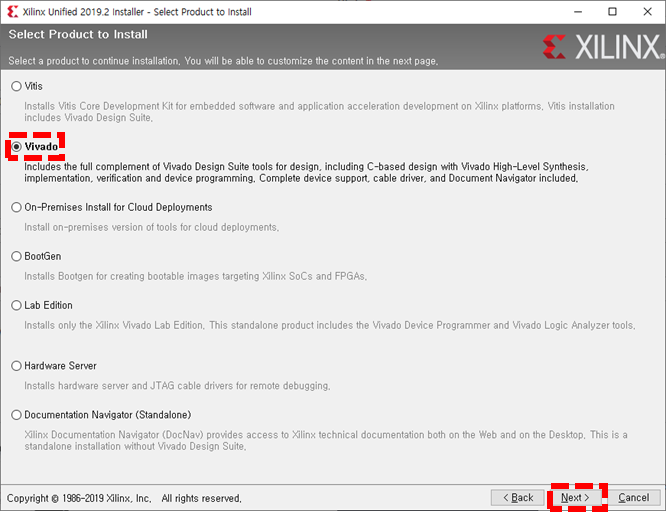Go to previous page with Back button

[x=517, y=498]
